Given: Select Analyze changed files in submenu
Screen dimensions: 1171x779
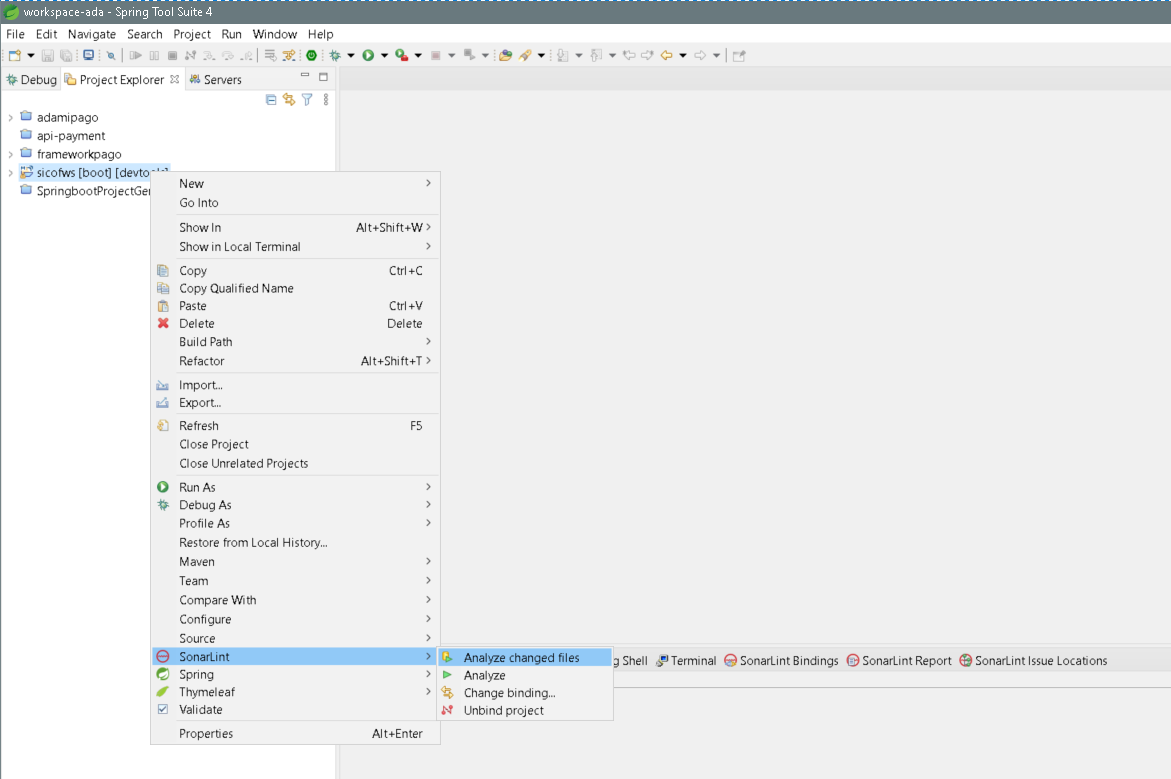Looking at the screenshot, I should point(521,658).
